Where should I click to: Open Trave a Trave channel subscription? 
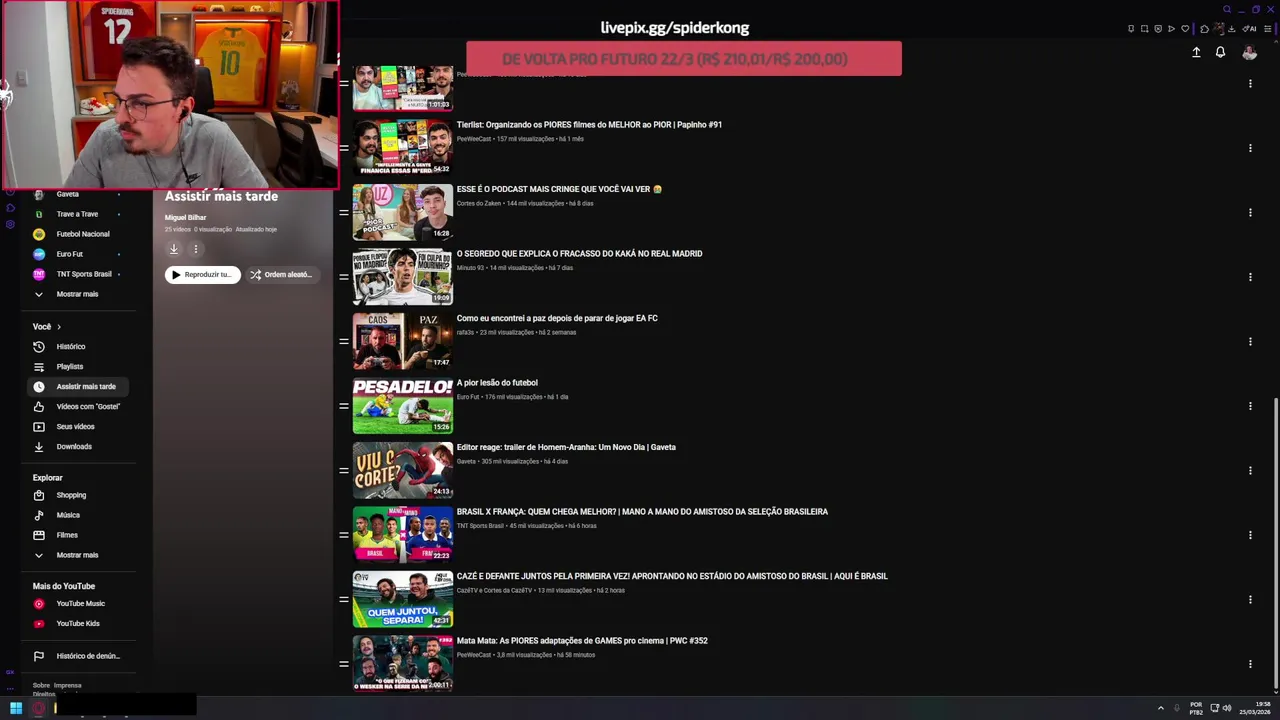pos(77,214)
